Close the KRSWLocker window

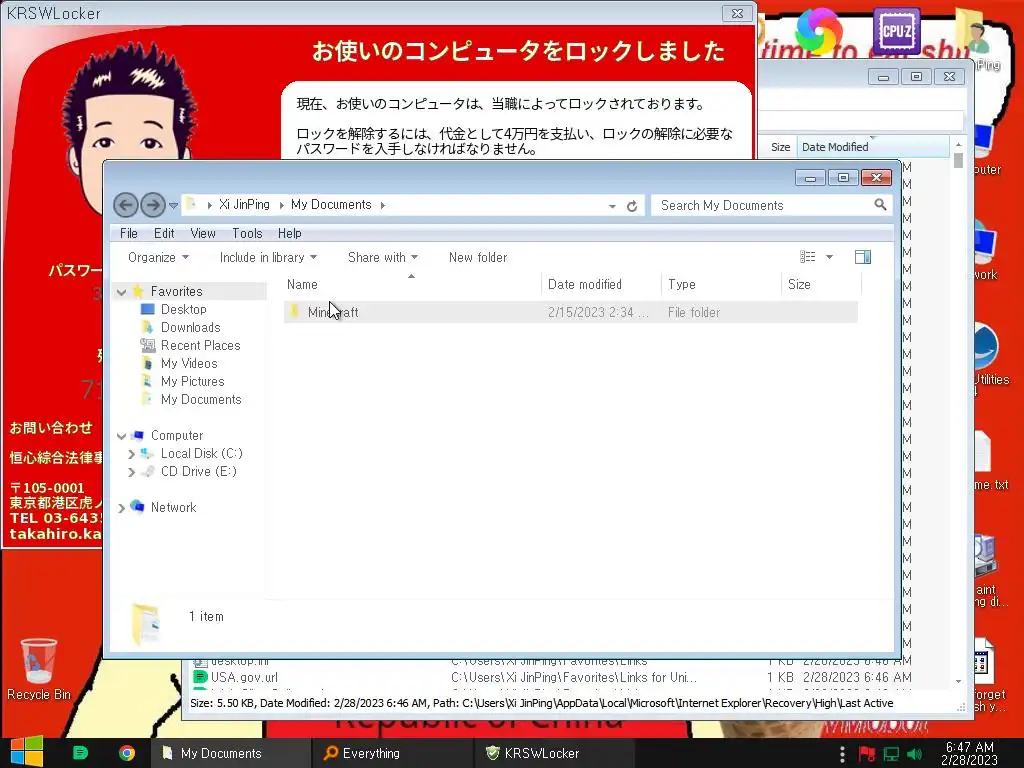737,13
